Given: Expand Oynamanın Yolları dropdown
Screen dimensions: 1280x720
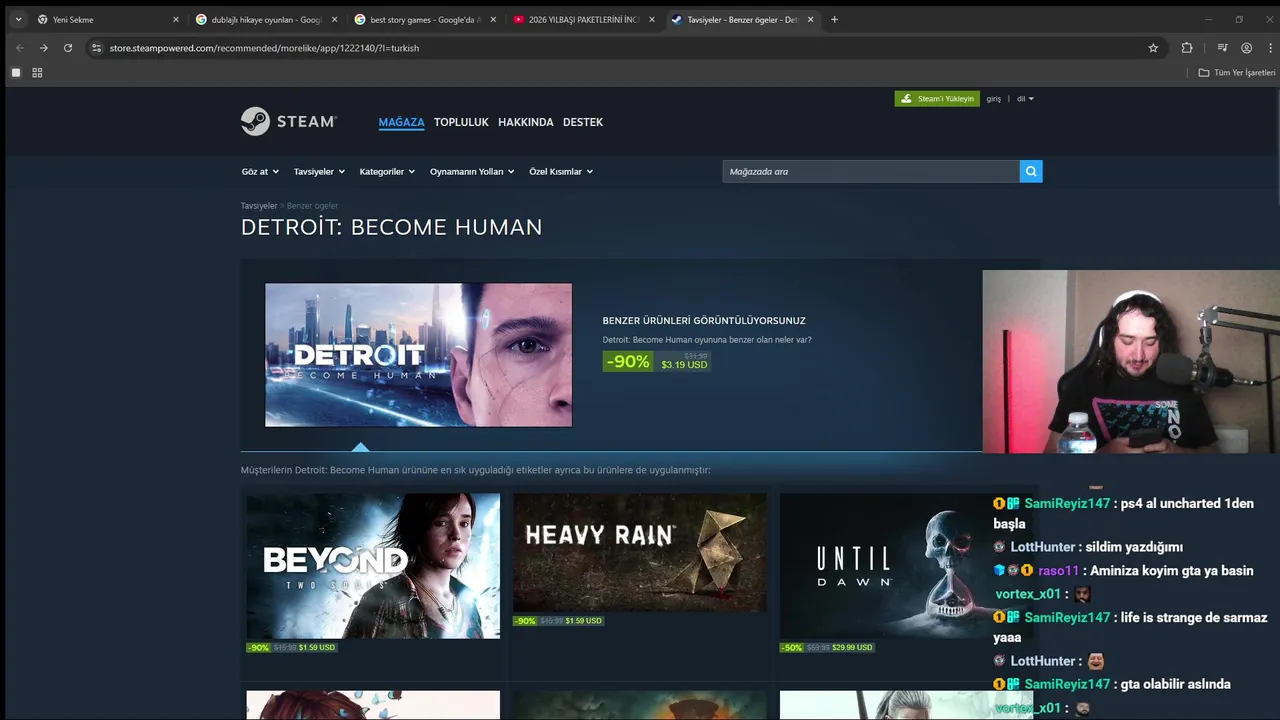Looking at the screenshot, I should [x=472, y=171].
